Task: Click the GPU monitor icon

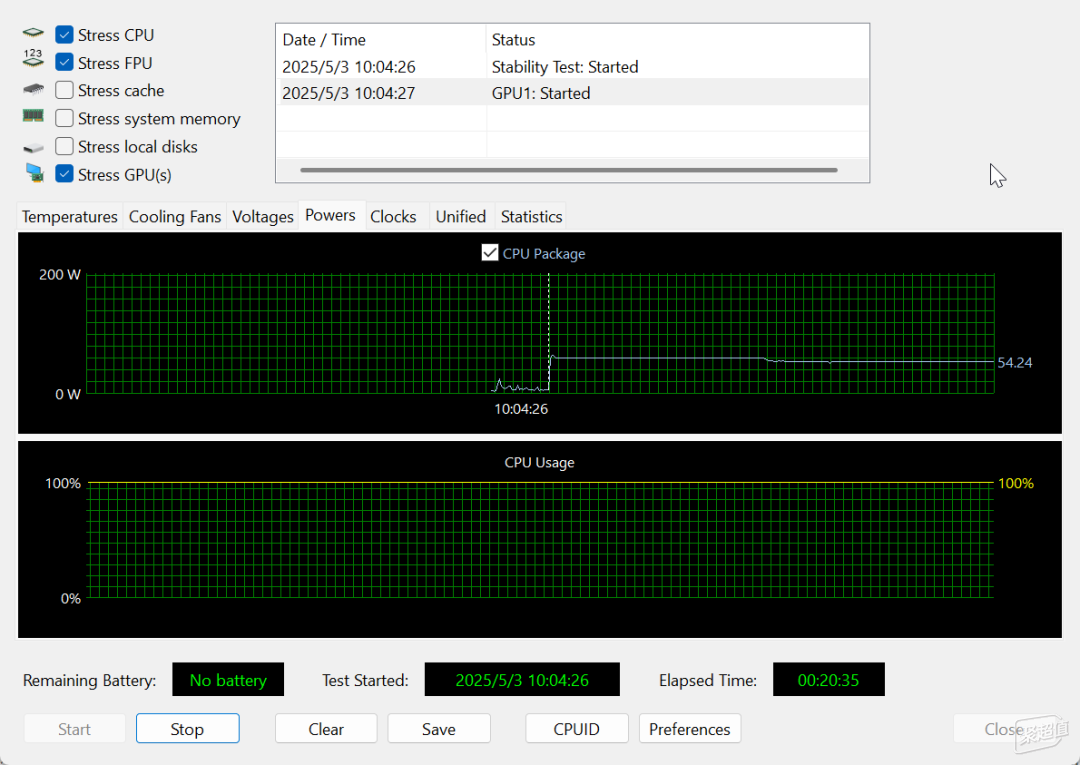Action: (x=34, y=173)
